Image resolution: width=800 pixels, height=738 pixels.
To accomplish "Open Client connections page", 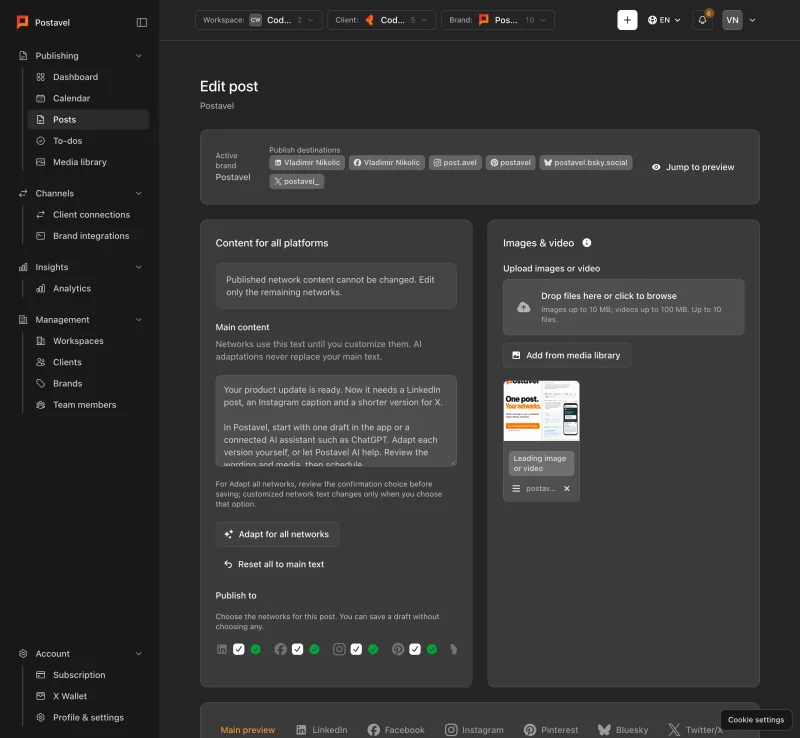I will point(91,215).
